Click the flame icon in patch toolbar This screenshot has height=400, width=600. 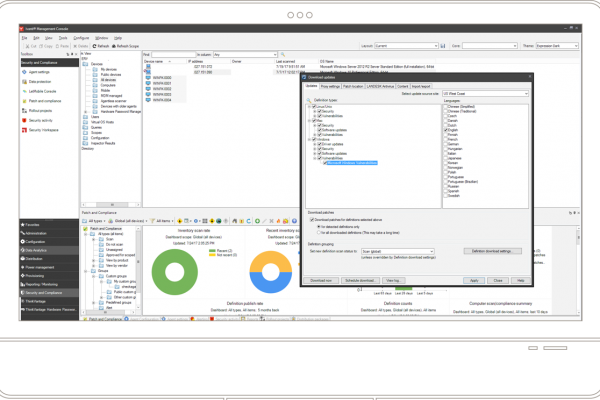click(x=279, y=221)
